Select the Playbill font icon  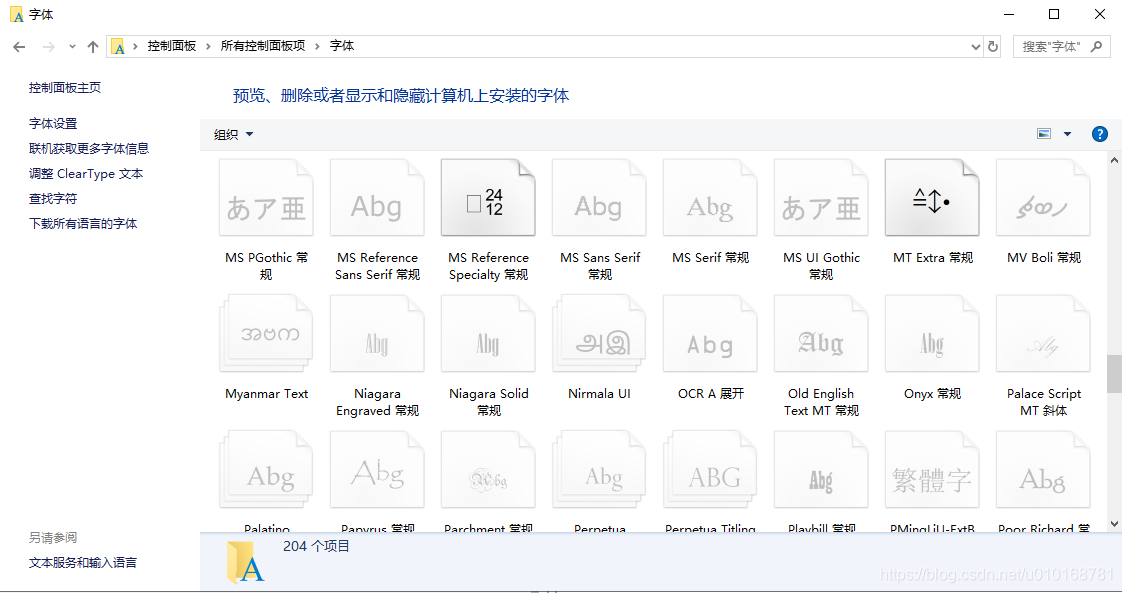[x=821, y=470]
